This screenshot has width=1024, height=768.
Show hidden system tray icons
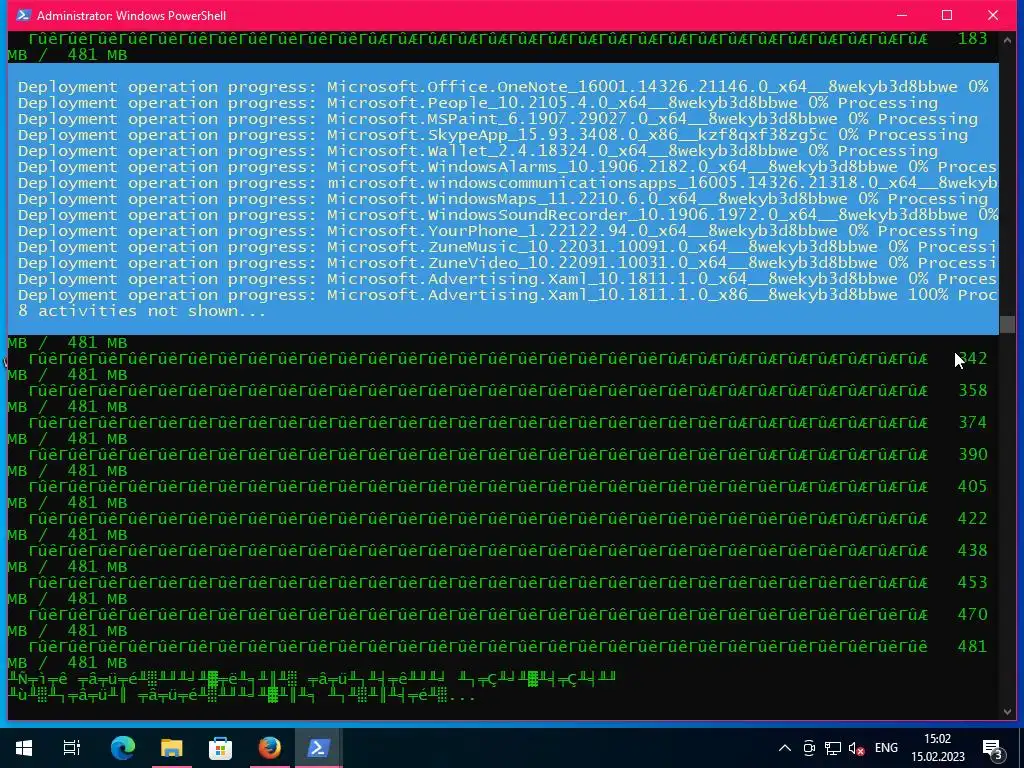click(785, 748)
